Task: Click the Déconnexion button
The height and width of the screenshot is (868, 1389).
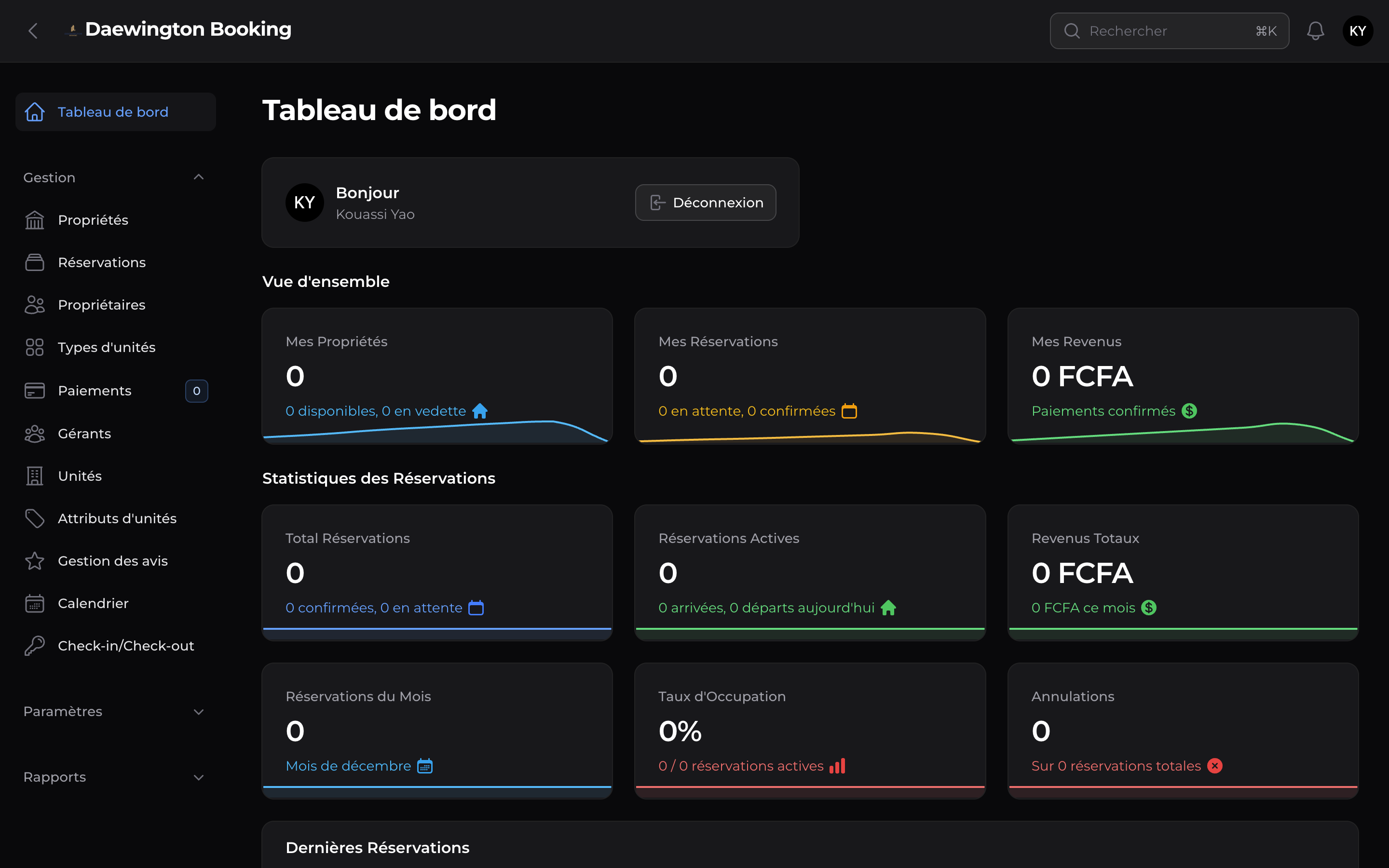Action: tap(706, 202)
